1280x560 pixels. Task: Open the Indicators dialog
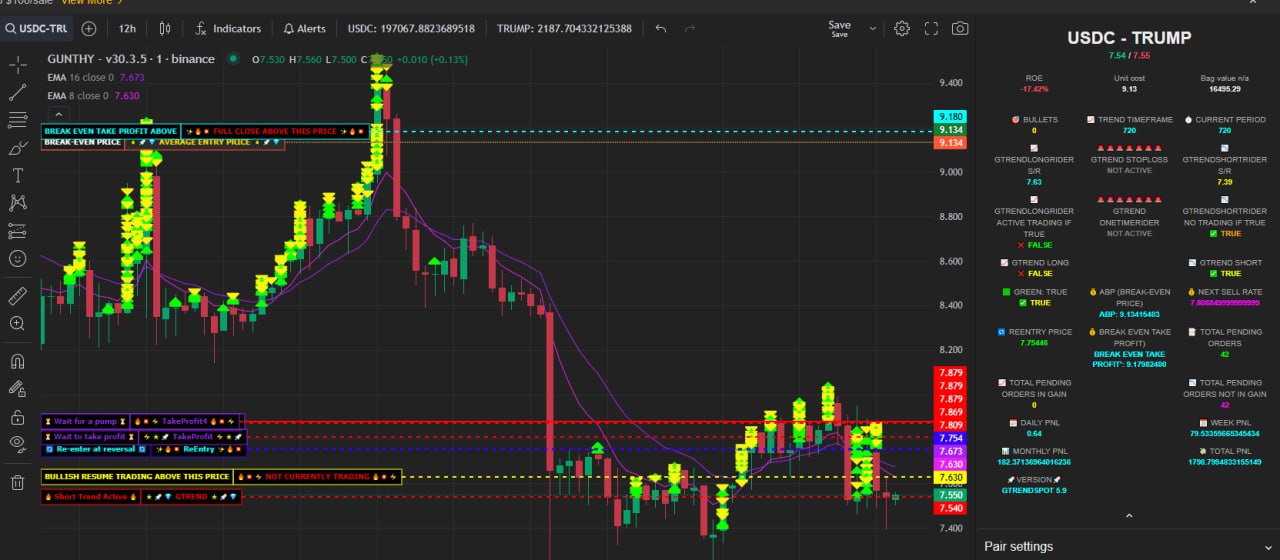(227, 29)
